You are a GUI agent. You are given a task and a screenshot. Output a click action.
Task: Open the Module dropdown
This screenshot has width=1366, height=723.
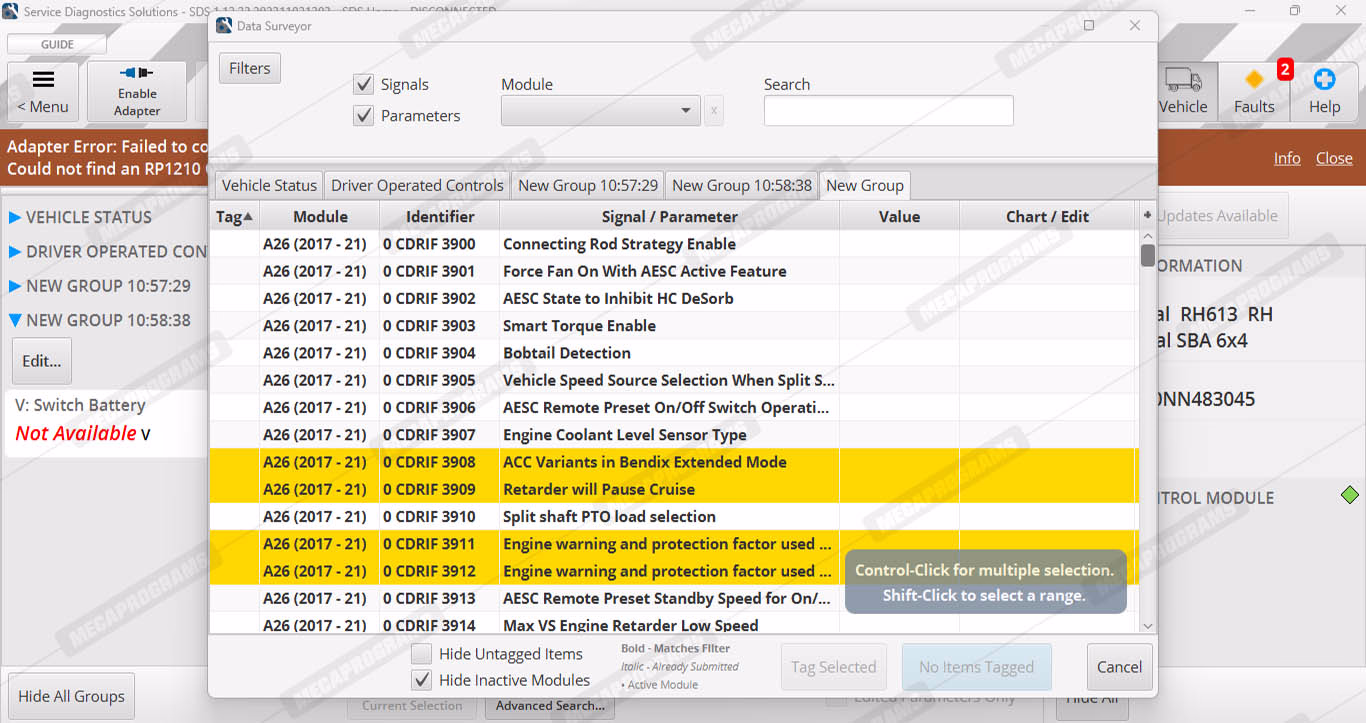600,110
